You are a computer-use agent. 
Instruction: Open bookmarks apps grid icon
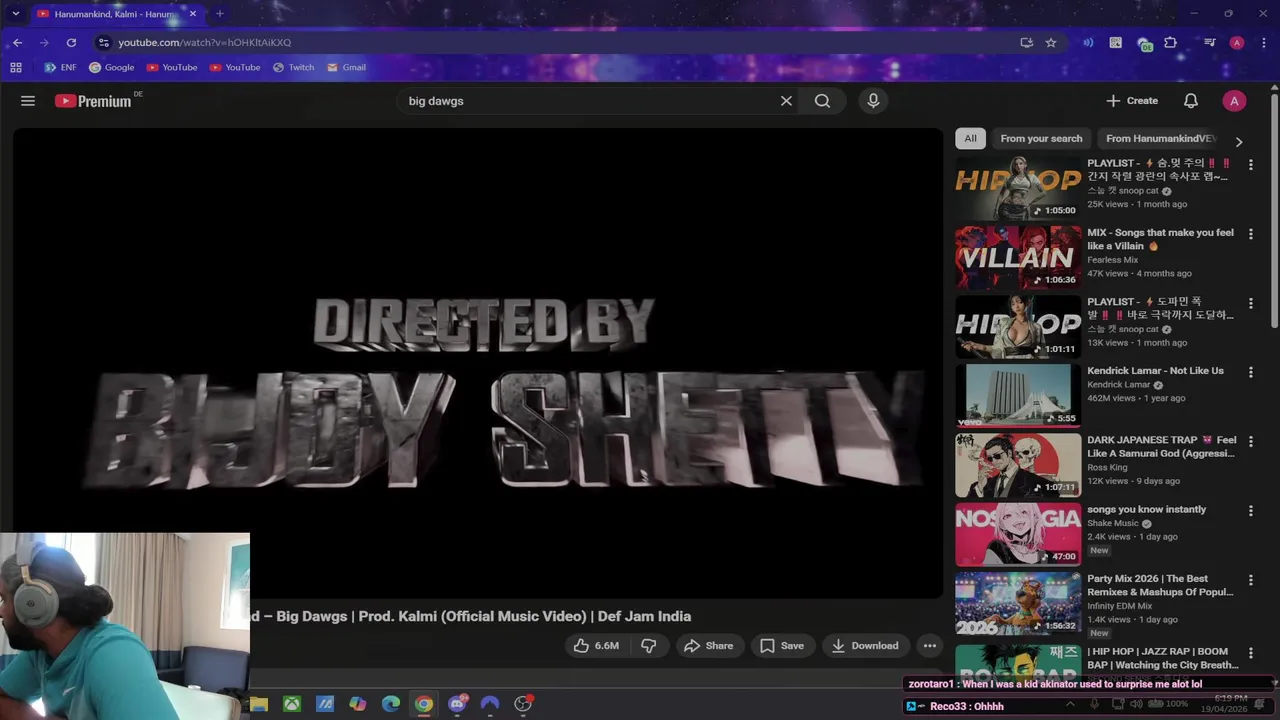pos(16,68)
